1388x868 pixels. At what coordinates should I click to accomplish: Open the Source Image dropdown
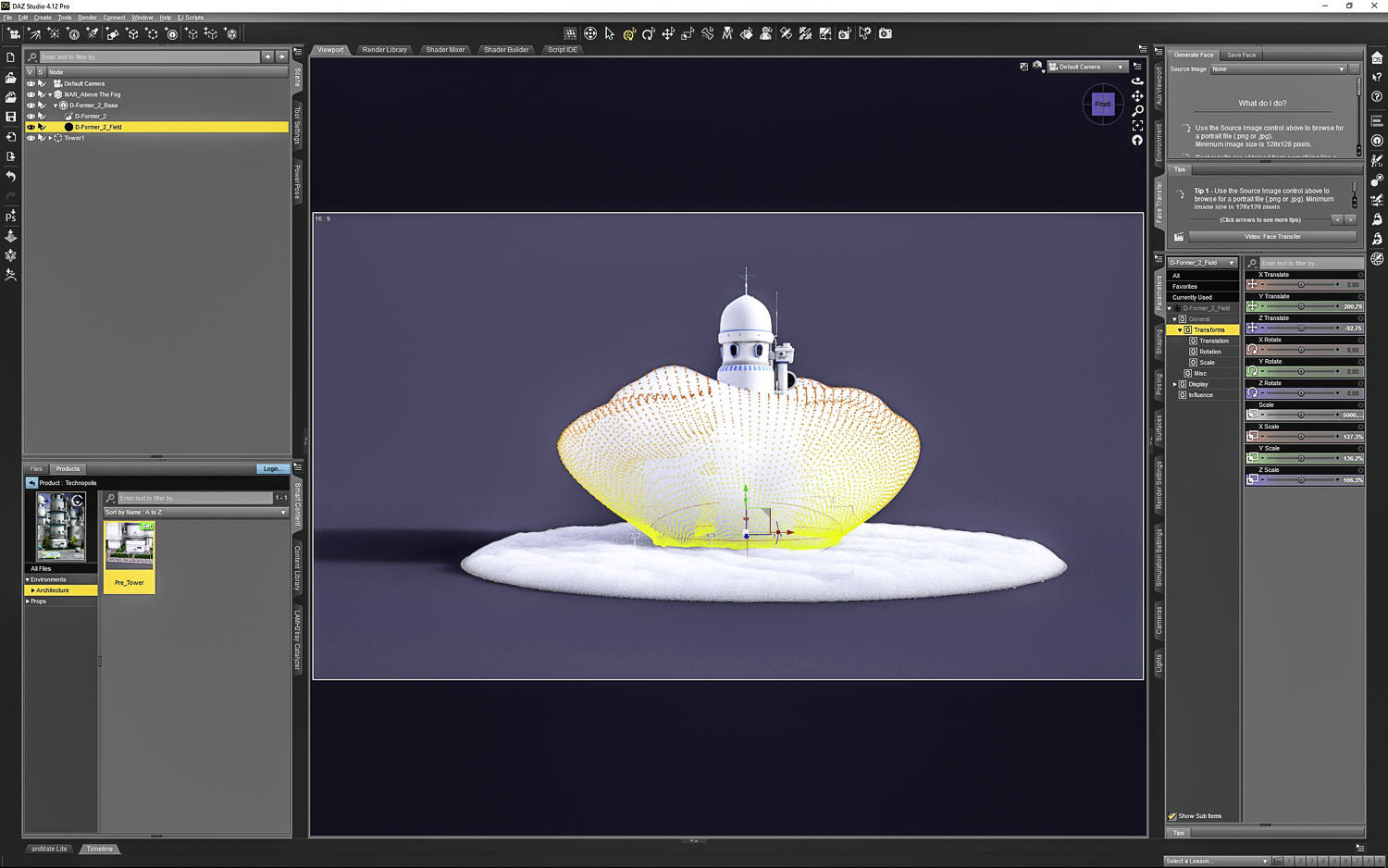tap(1279, 69)
